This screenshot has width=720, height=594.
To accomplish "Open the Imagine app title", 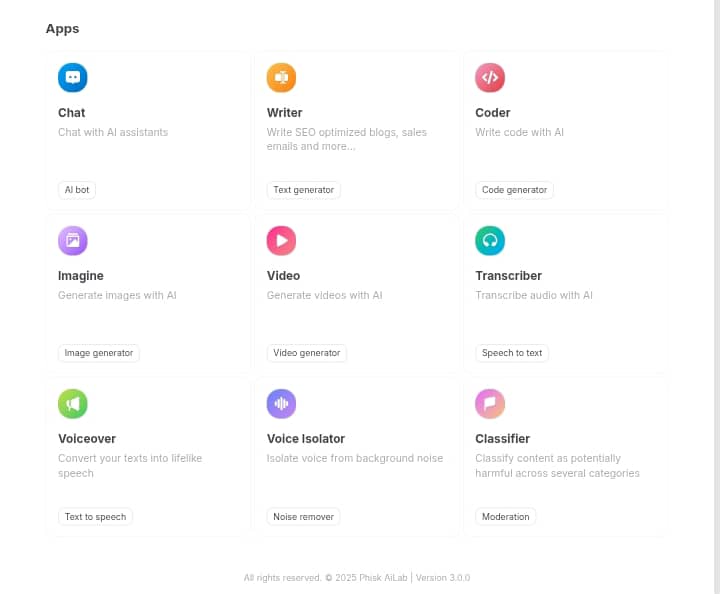I will pos(81,276).
